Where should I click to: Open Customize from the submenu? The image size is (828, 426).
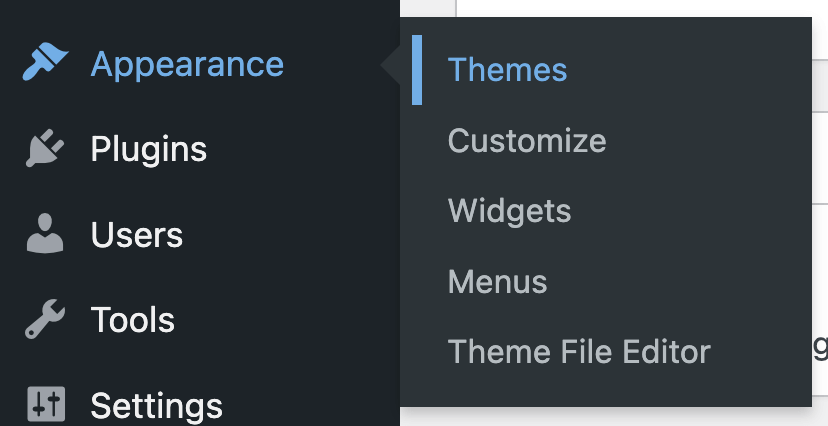(x=527, y=140)
